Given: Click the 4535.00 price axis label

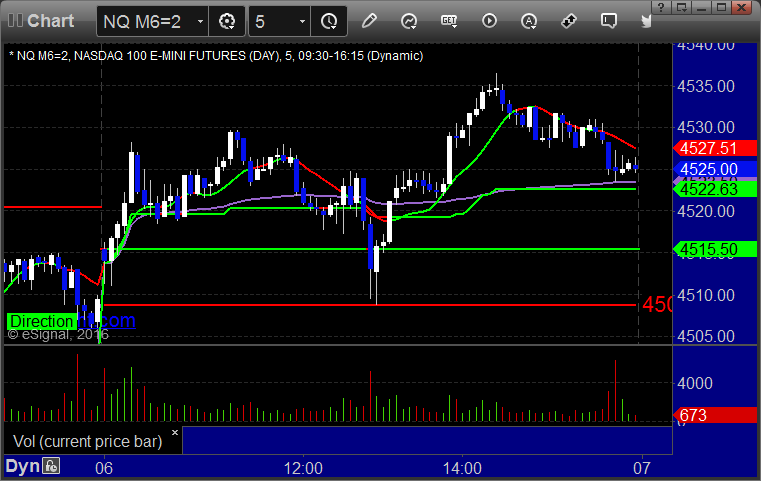Looking at the screenshot, I should pos(706,86).
